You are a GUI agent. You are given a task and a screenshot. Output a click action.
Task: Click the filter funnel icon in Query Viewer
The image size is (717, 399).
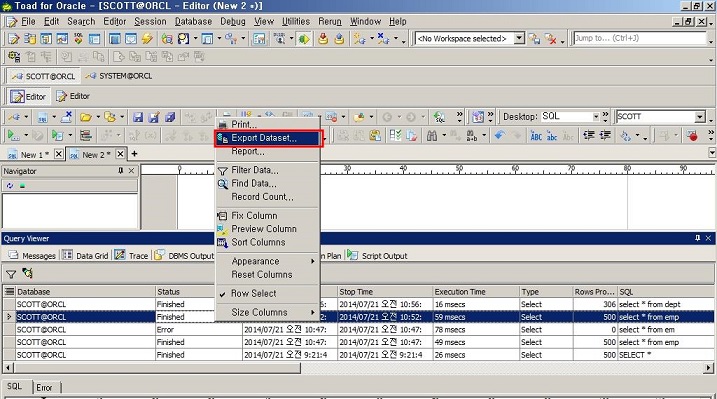(11, 274)
